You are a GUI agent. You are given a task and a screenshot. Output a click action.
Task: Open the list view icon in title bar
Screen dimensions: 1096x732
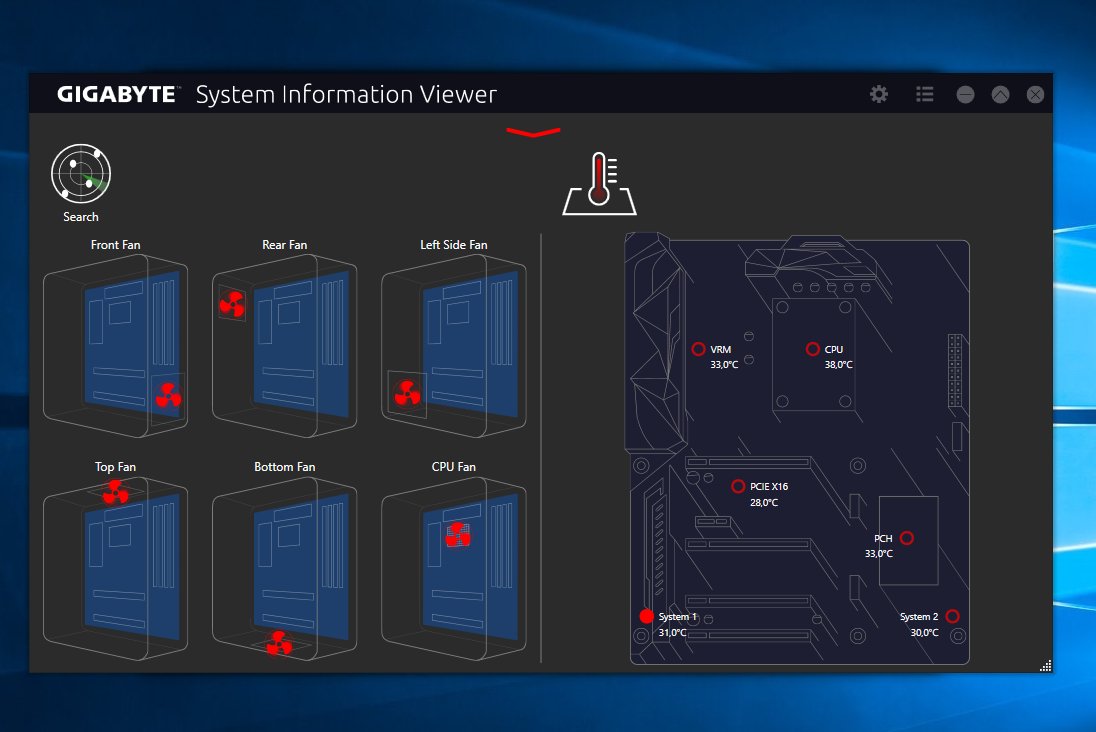click(x=925, y=95)
